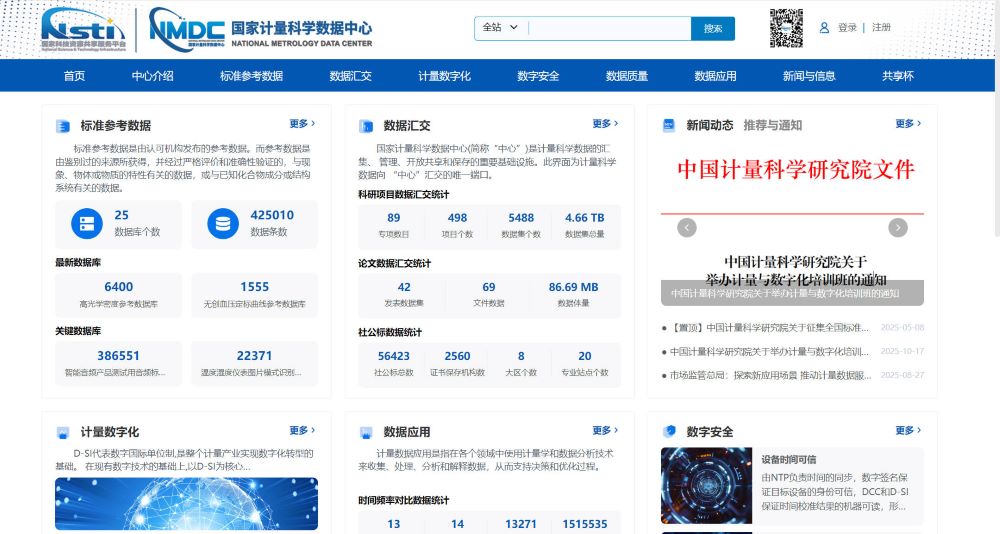1000x534 pixels.
Task: Click the 注册 register link
Action: [881, 28]
